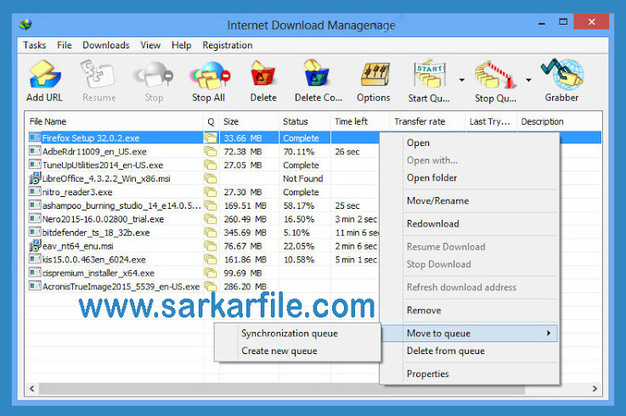This screenshot has height=416, width=626.
Task: Sort by Time left column header
Action: click(360, 122)
